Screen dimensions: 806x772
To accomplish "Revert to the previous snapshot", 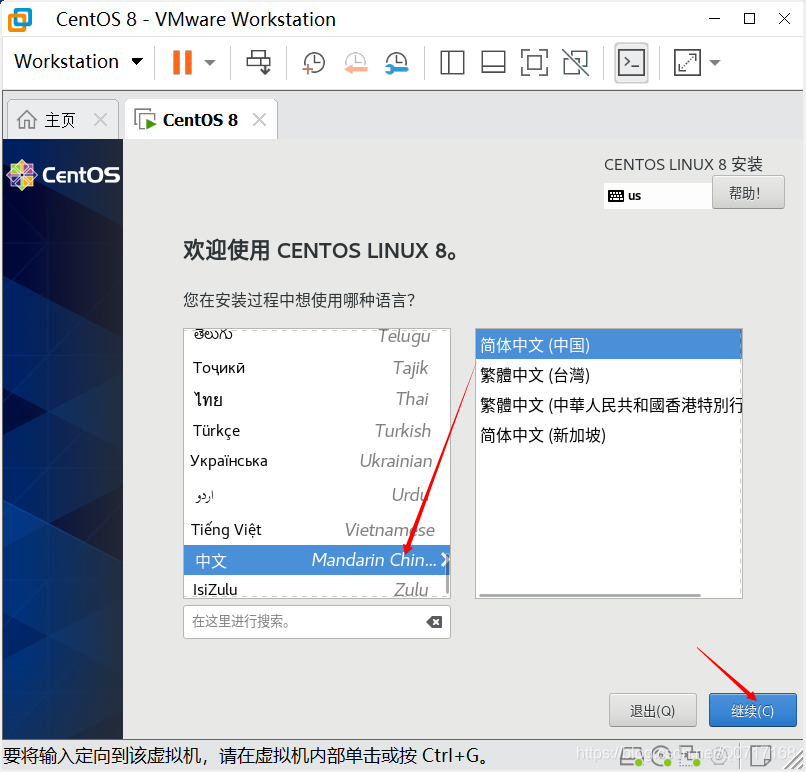I will coord(355,63).
